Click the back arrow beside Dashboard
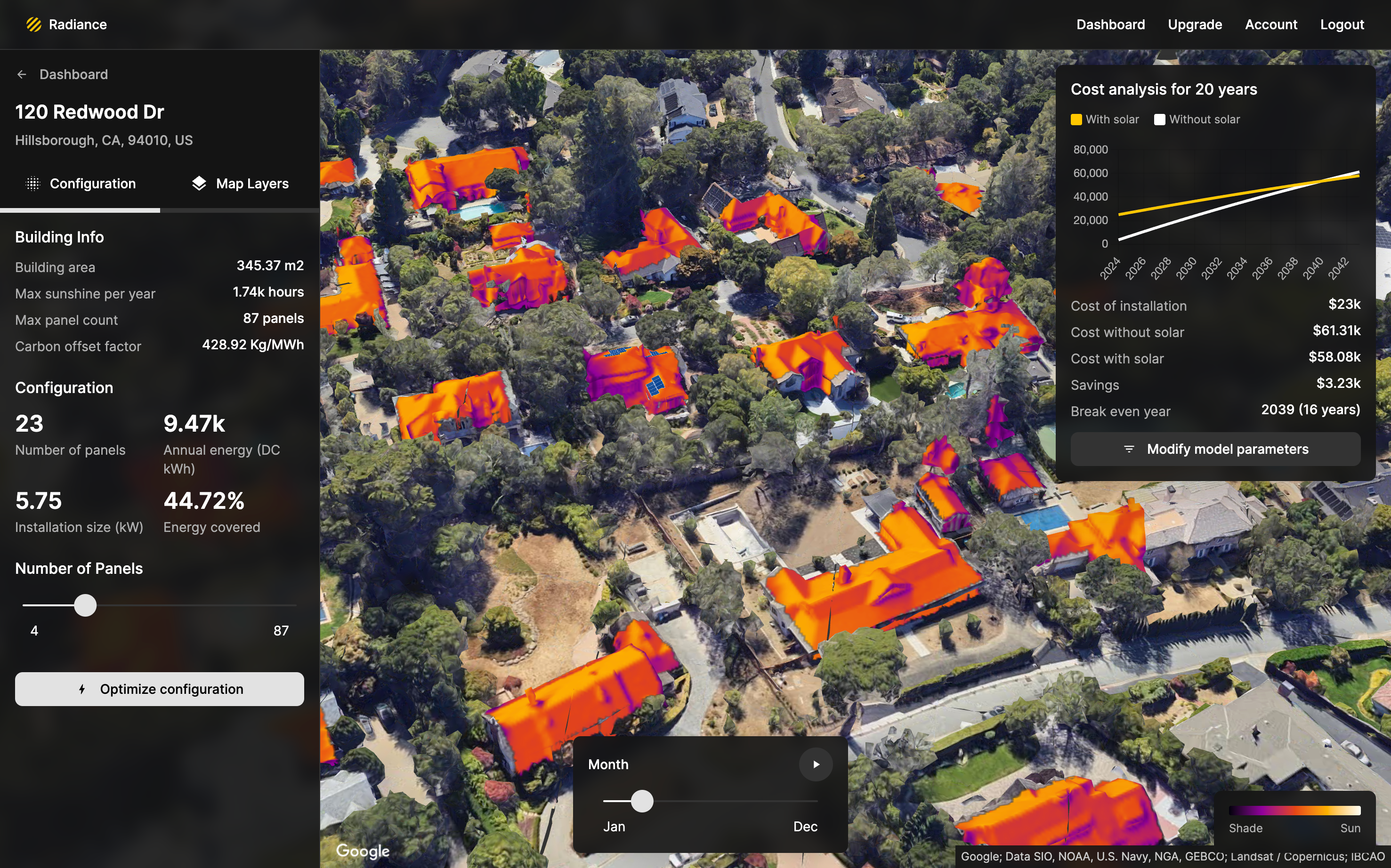 click(22, 74)
